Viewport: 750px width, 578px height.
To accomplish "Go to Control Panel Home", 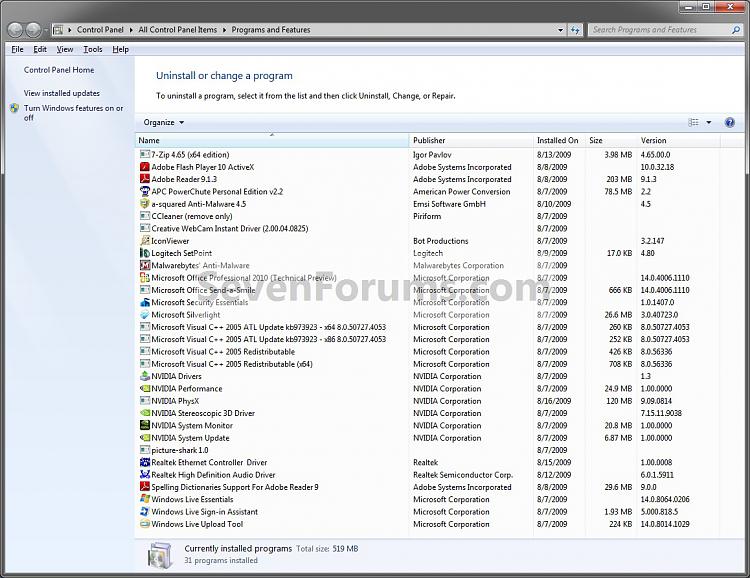I will tap(59, 70).
